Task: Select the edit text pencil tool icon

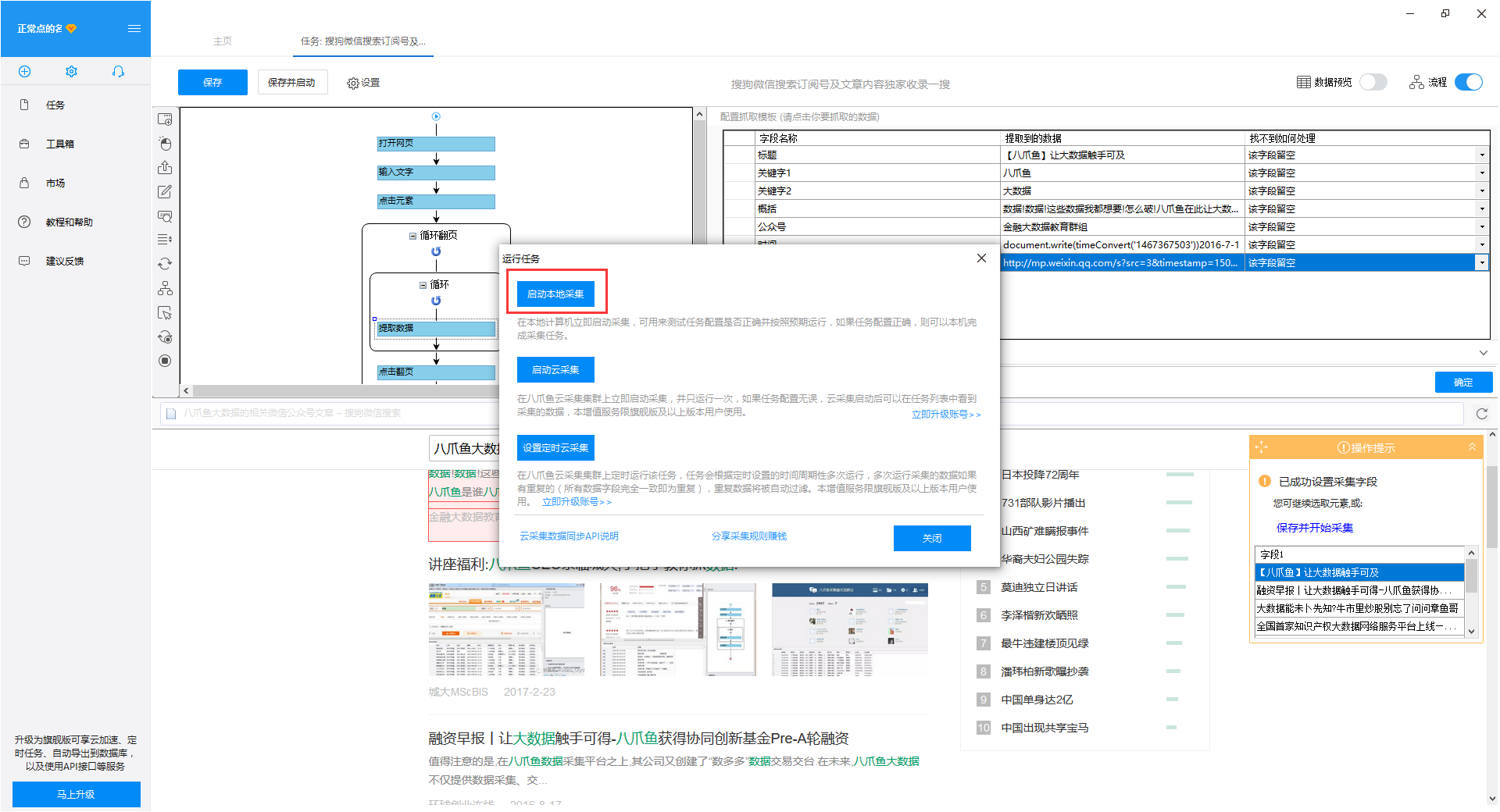Action: click(165, 192)
